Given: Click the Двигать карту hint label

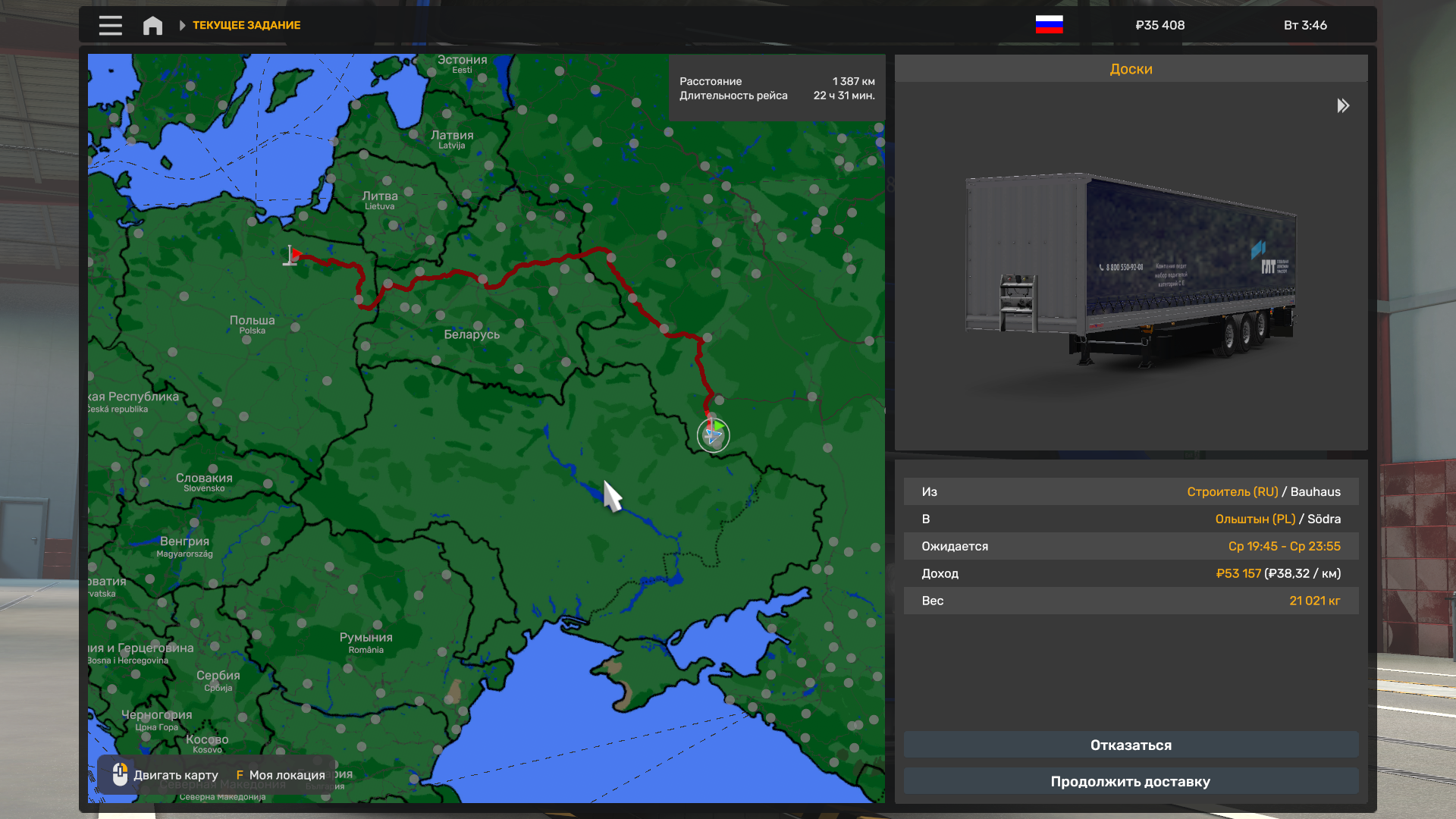Looking at the screenshot, I should (x=176, y=775).
